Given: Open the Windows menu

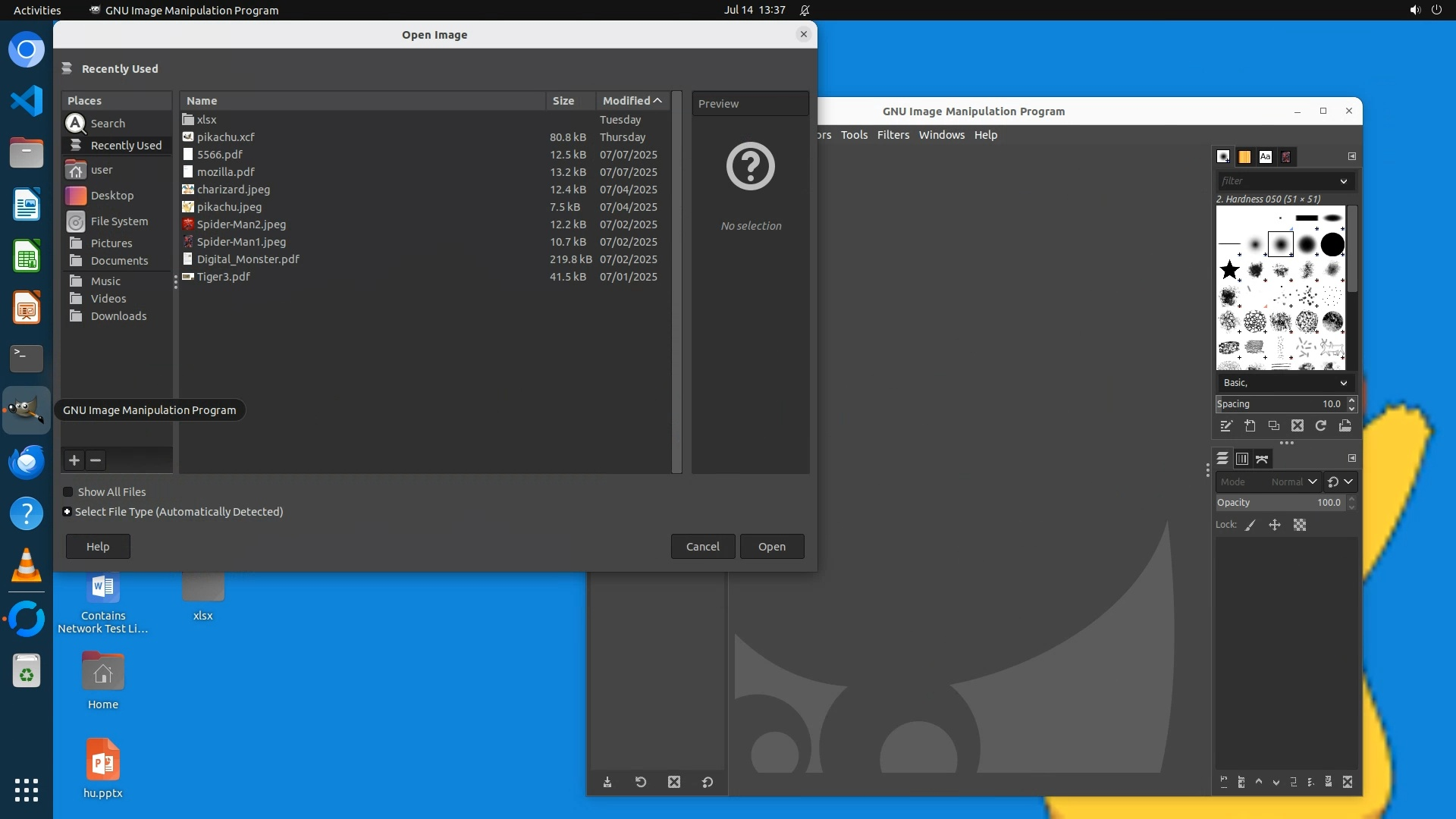Looking at the screenshot, I should point(941,135).
